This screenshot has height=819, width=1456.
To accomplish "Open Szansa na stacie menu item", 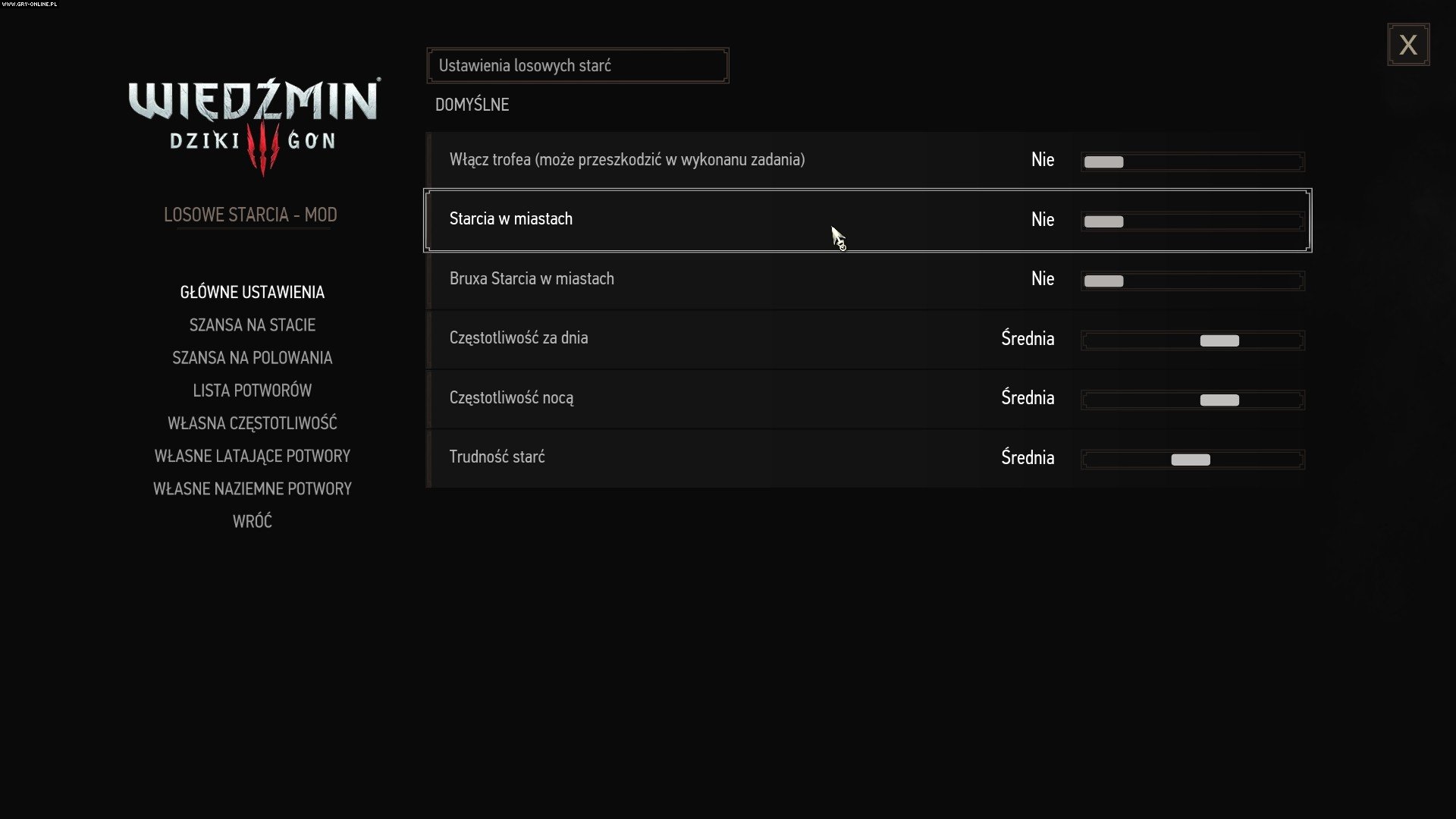I will 252,325.
